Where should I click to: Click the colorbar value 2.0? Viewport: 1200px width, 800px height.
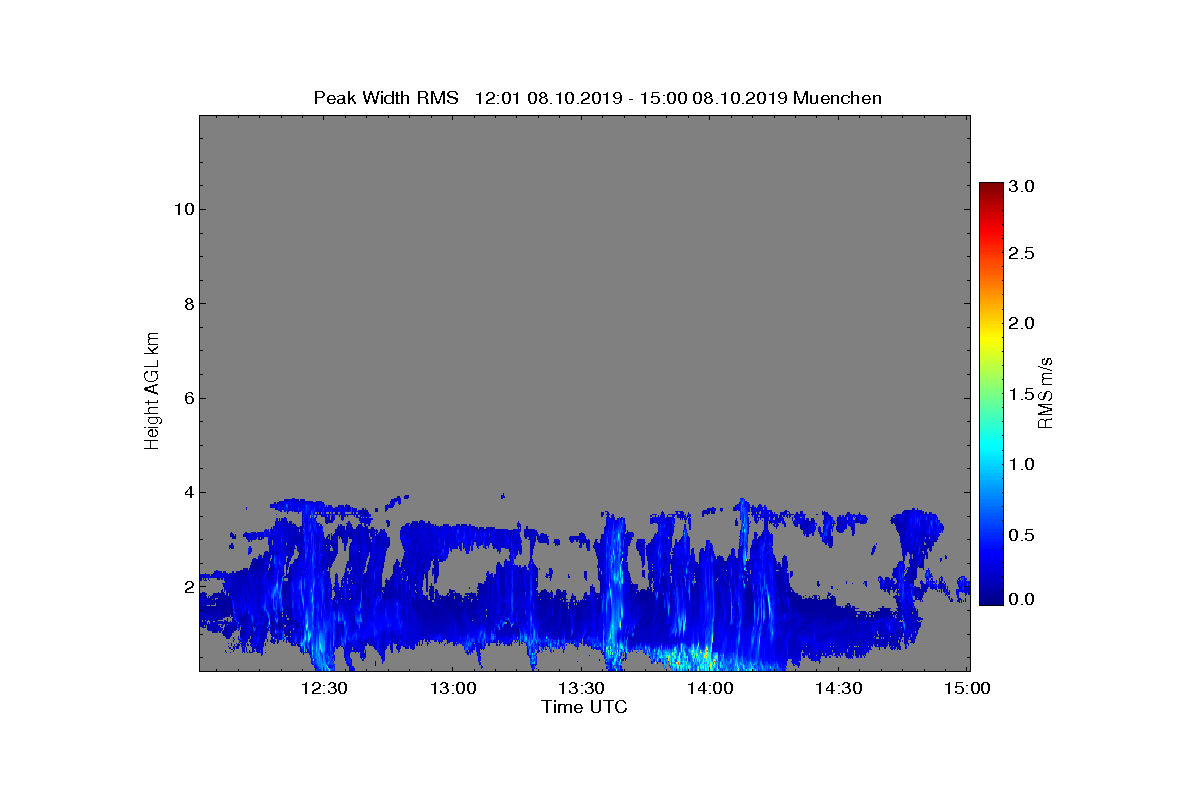pyautogui.click(x=1022, y=323)
